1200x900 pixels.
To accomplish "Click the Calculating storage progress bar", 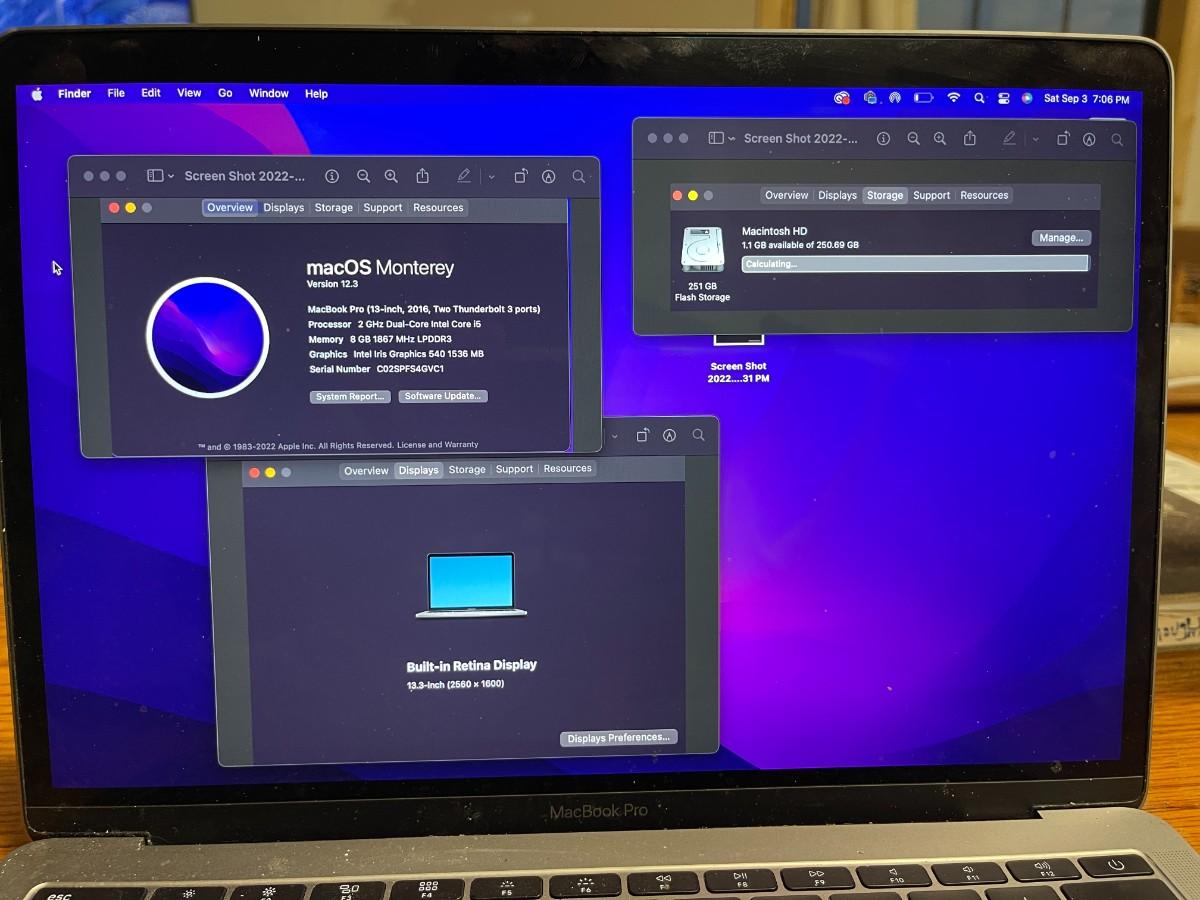I will (914, 264).
